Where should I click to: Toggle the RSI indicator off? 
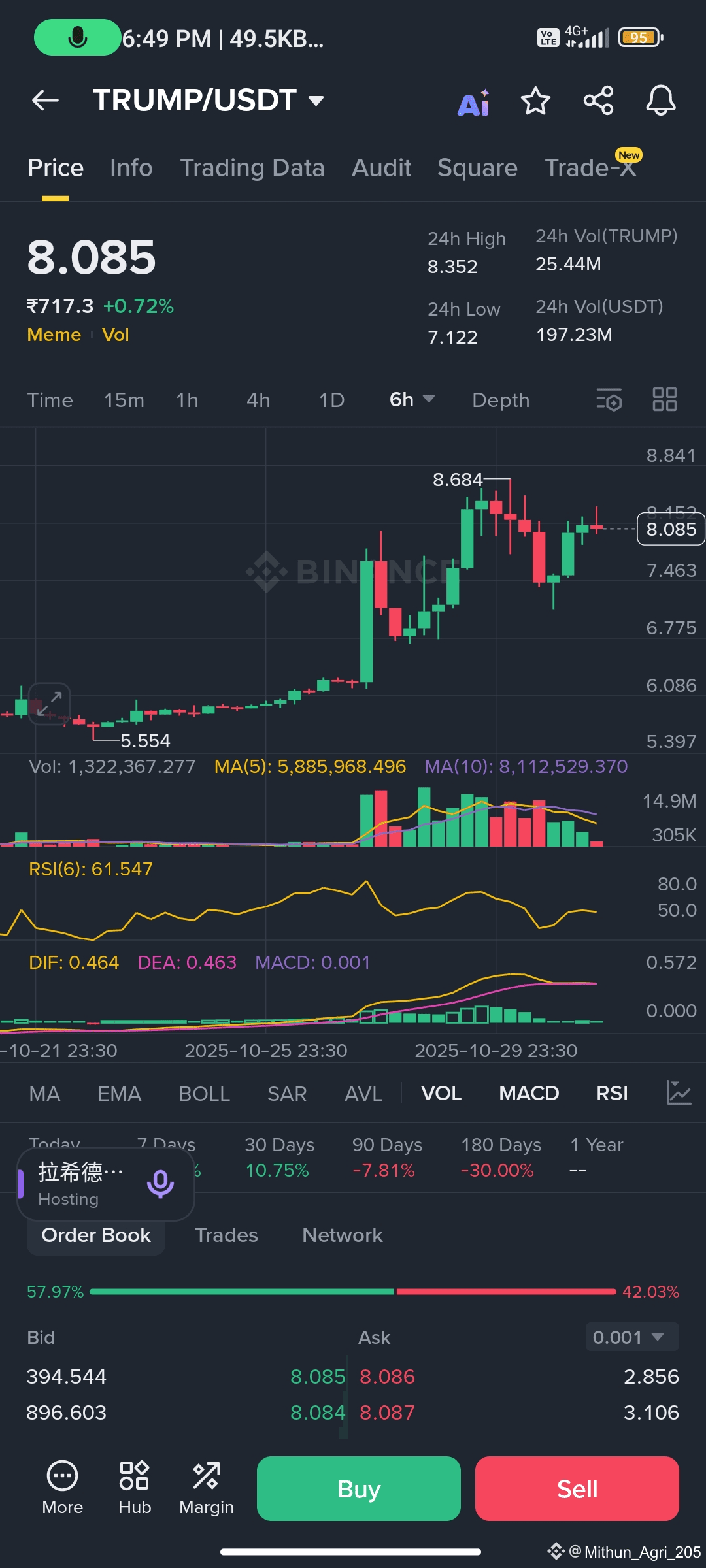coord(612,1093)
